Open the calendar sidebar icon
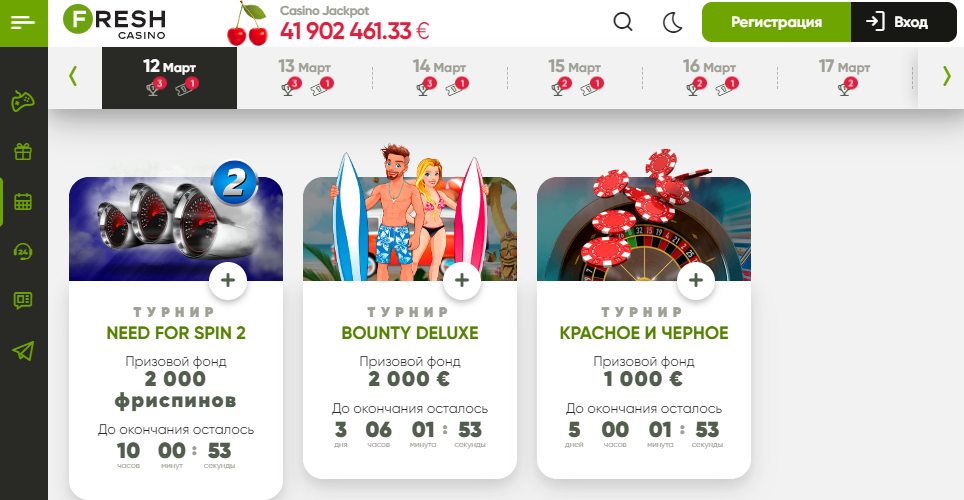 point(23,202)
